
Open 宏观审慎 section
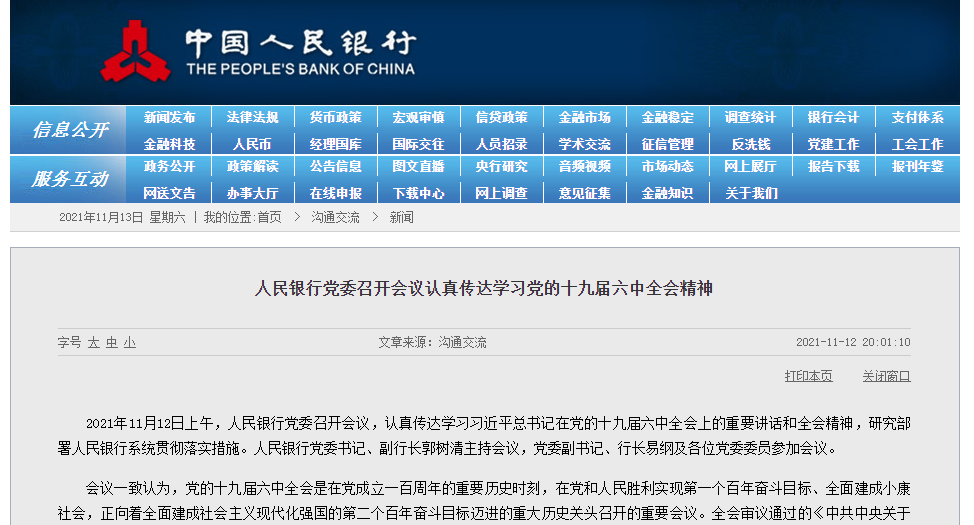click(x=419, y=117)
